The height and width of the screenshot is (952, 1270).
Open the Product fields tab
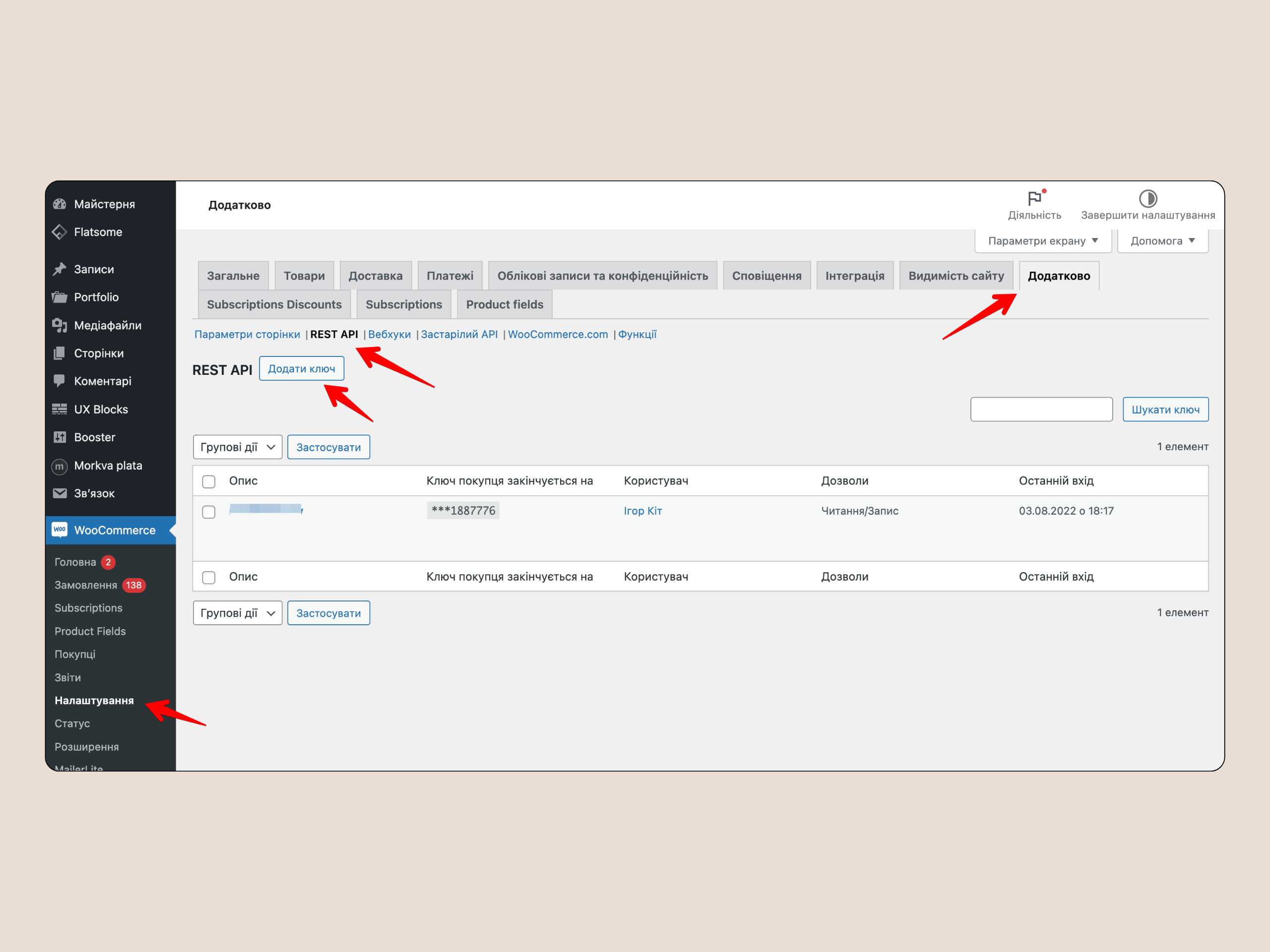[504, 305]
